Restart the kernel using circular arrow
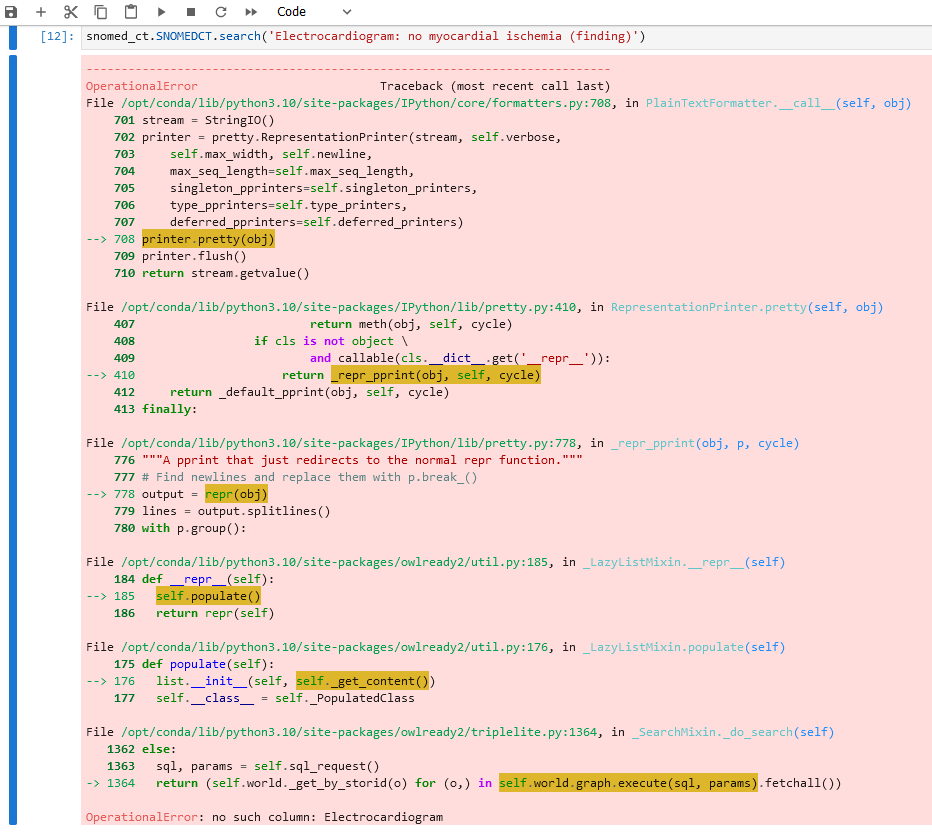Screen dimensions: 932x835 [221, 12]
